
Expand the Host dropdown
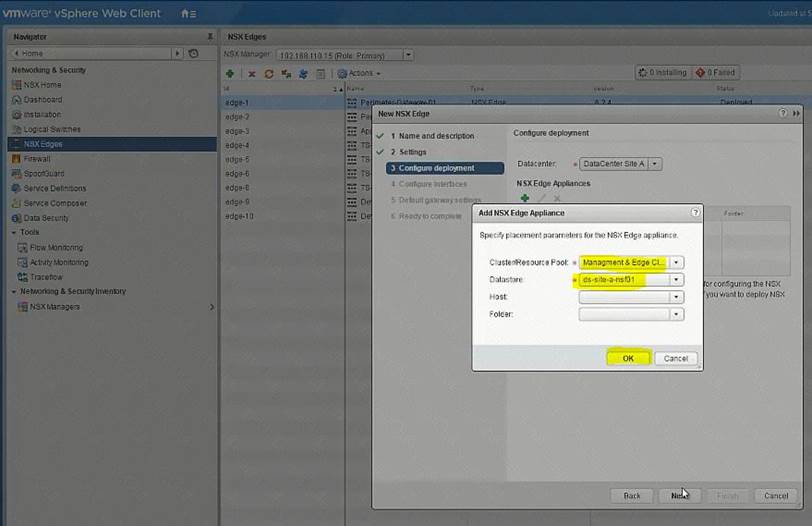(677, 297)
